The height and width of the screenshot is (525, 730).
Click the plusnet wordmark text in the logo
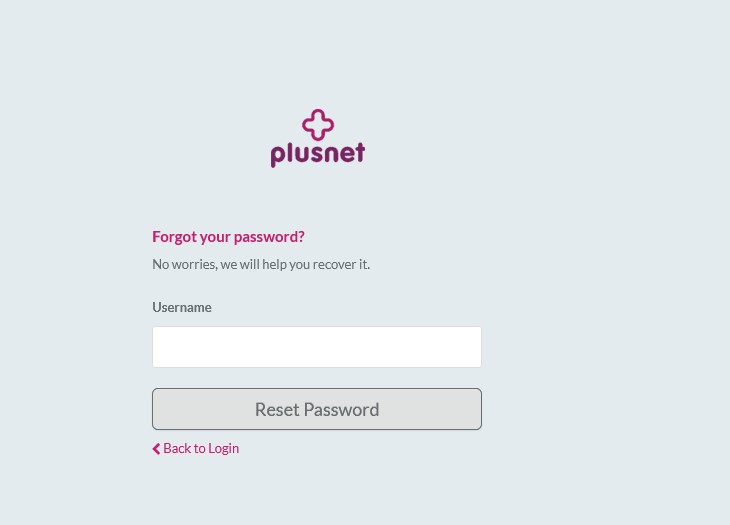(x=317, y=153)
